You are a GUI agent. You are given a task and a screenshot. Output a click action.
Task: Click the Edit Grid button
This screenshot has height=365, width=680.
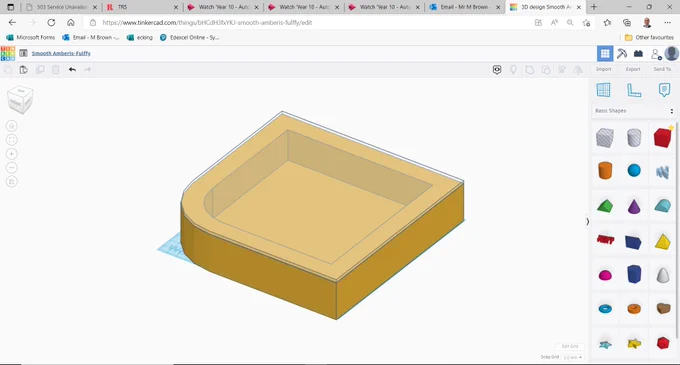(x=570, y=346)
